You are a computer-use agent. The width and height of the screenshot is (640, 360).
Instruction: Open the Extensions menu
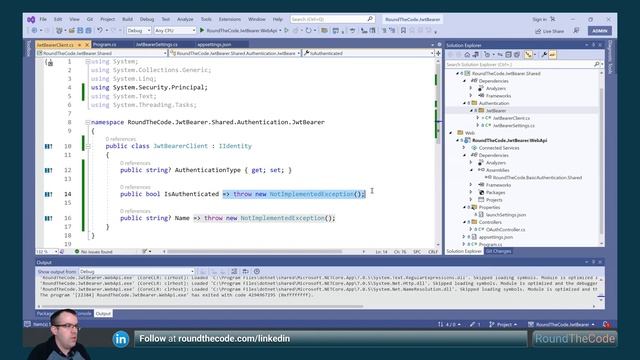pos(230,19)
